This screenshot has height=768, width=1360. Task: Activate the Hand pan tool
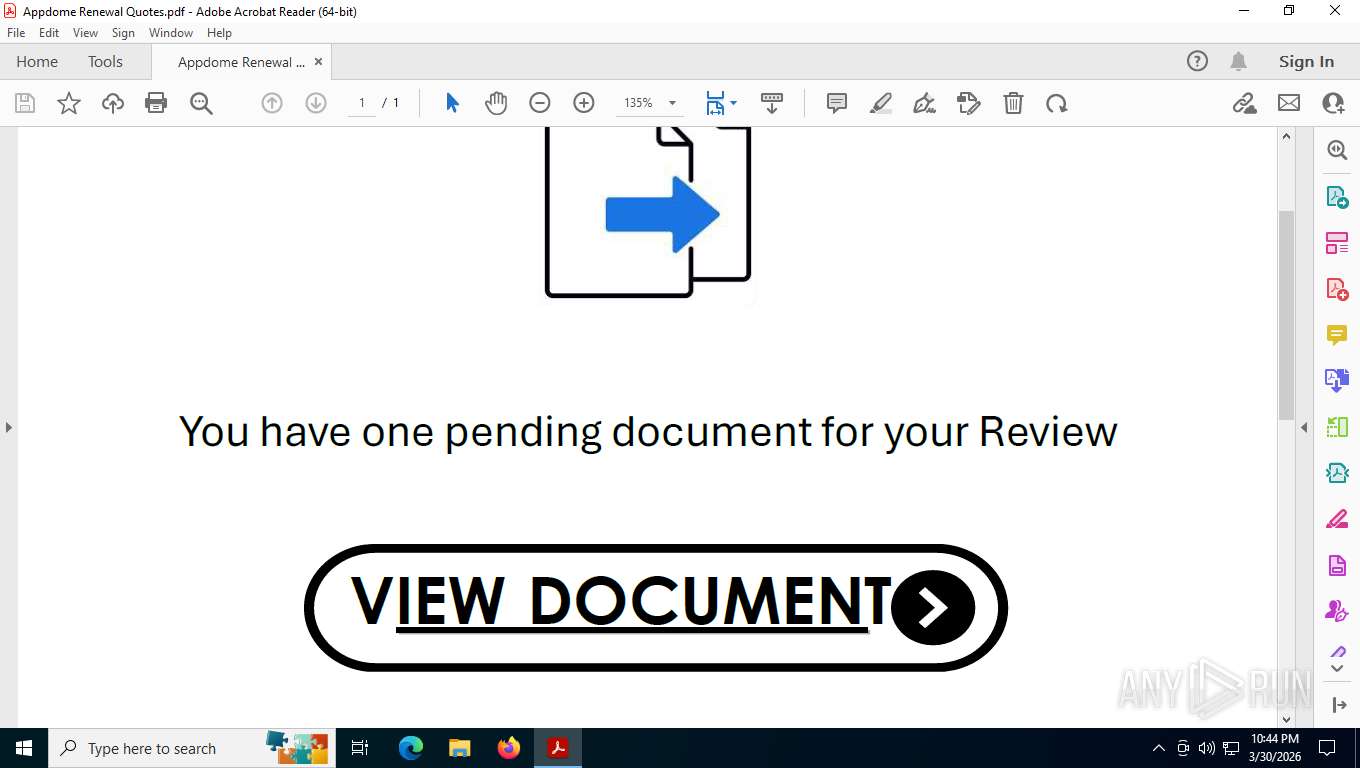pyautogui.click(x=496, y=103)
